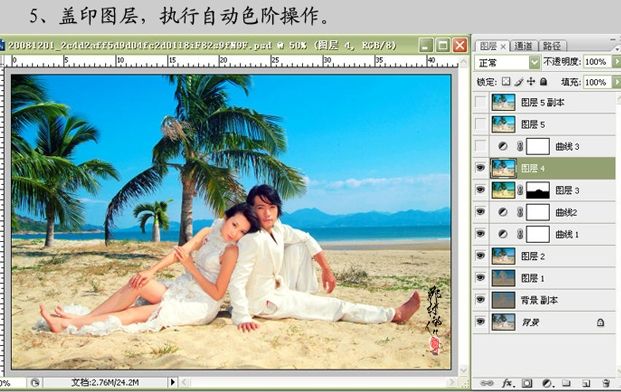
Task: Click the mask link chain on 曲线2
Action: coord(520,212)
